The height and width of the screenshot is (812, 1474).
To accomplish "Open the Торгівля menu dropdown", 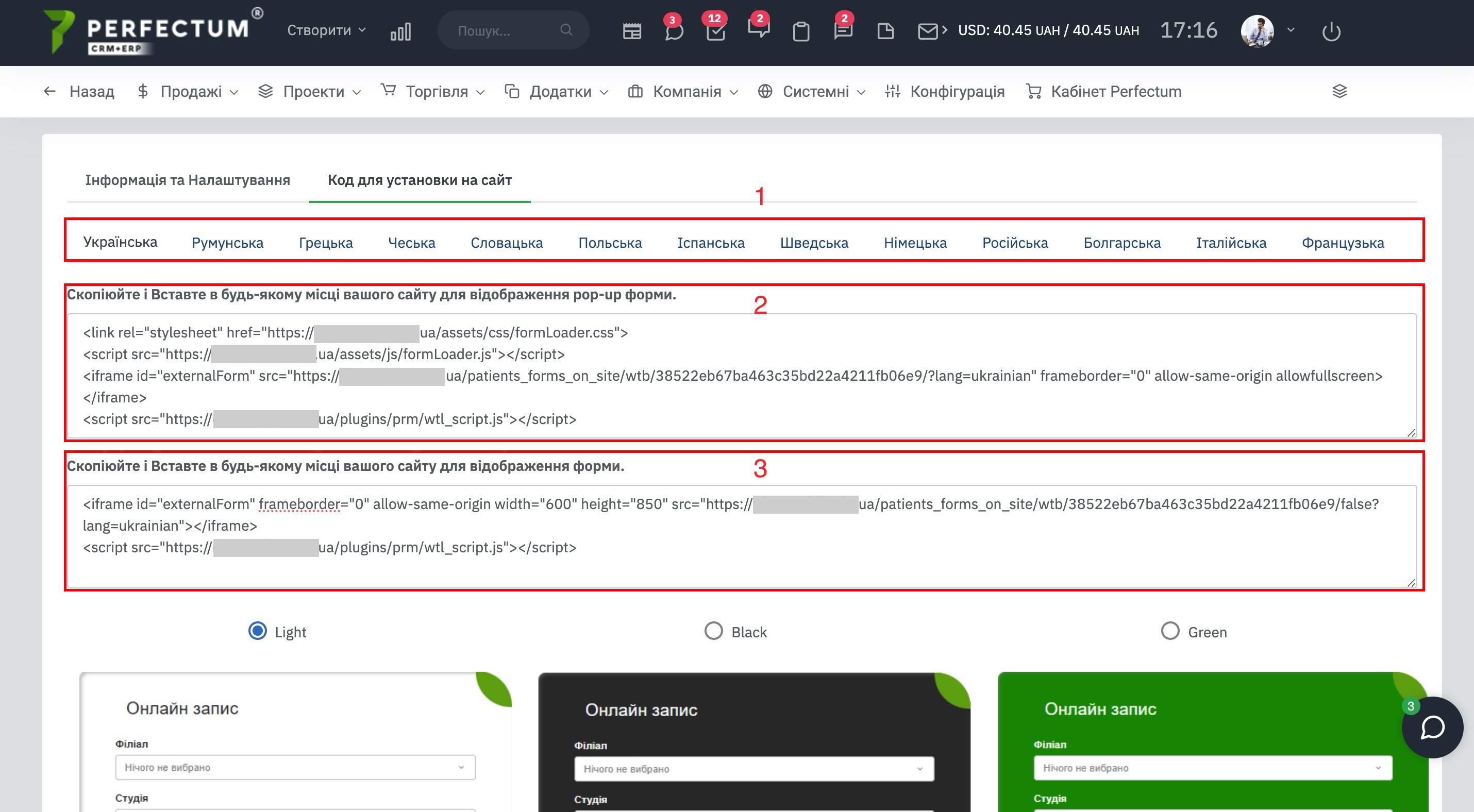I will tap(432, 92).
